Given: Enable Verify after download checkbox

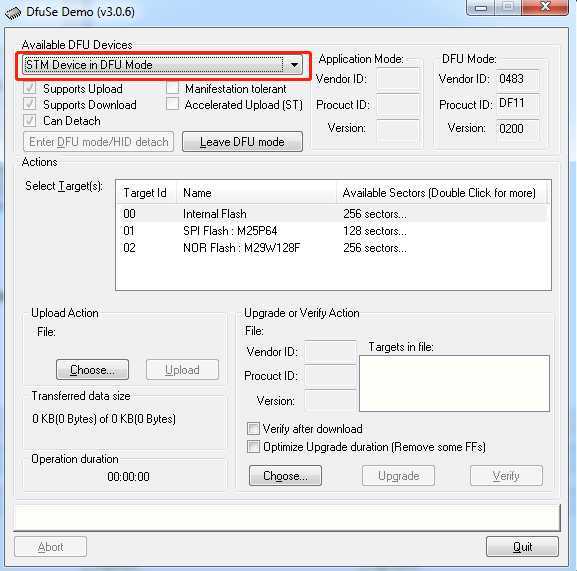Looking at the screenshot, I should click(x=253, y=428).
